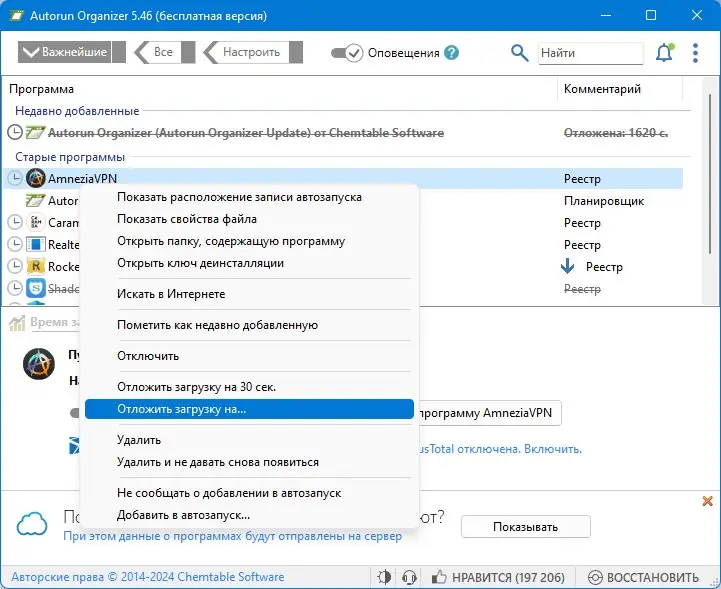Focus the Найти search field

pos(590,53)
